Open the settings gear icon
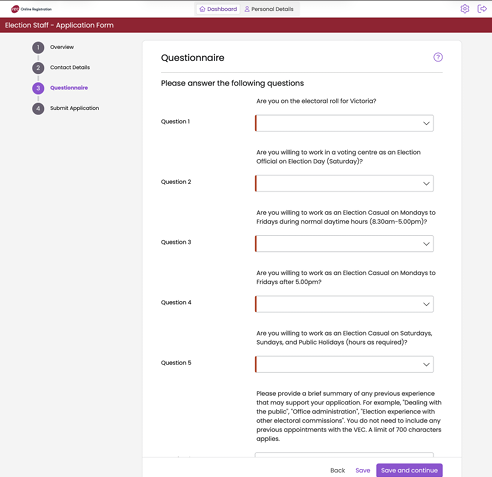Screen dimensions: 492x477 pos(465,9)
